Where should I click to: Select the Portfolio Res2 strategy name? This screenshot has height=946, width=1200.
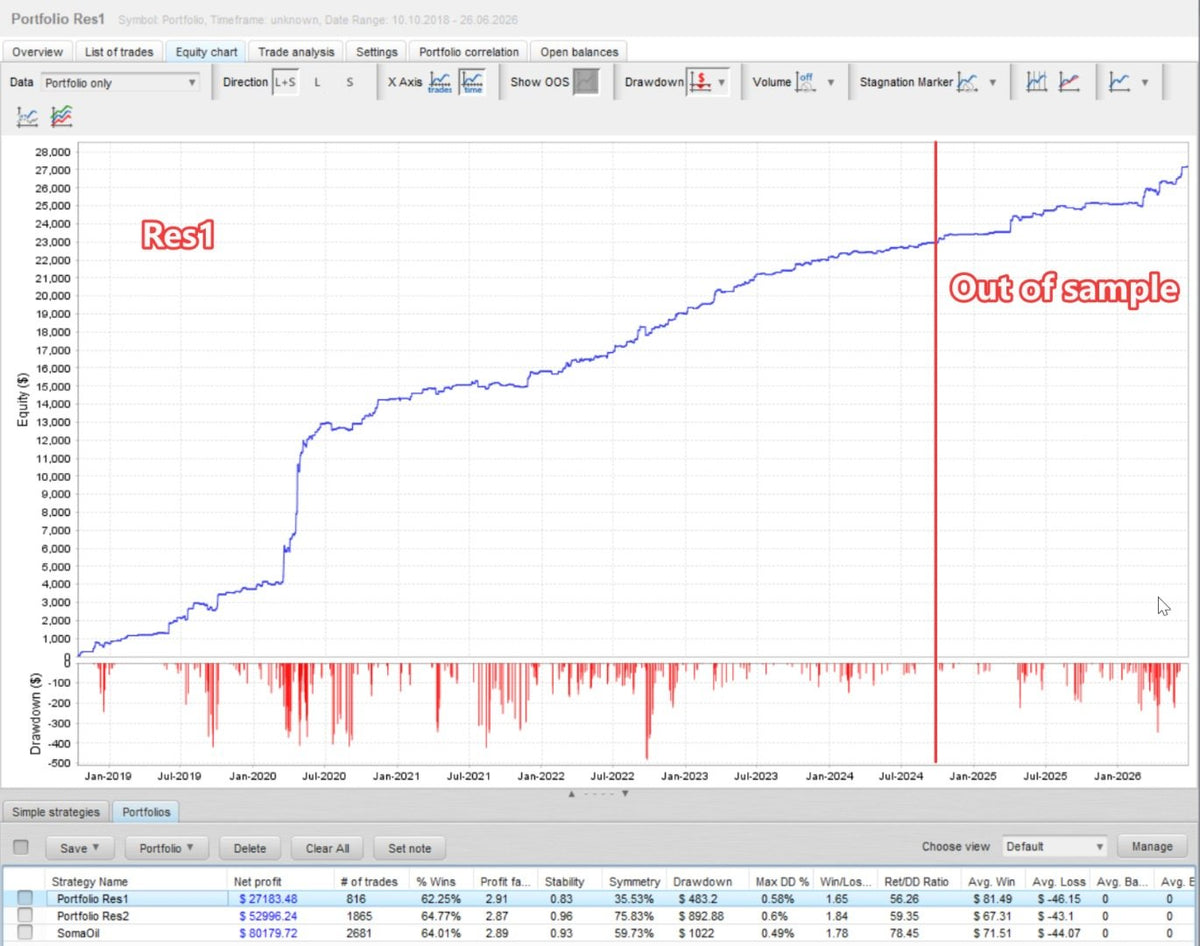[x=93, y=916]
